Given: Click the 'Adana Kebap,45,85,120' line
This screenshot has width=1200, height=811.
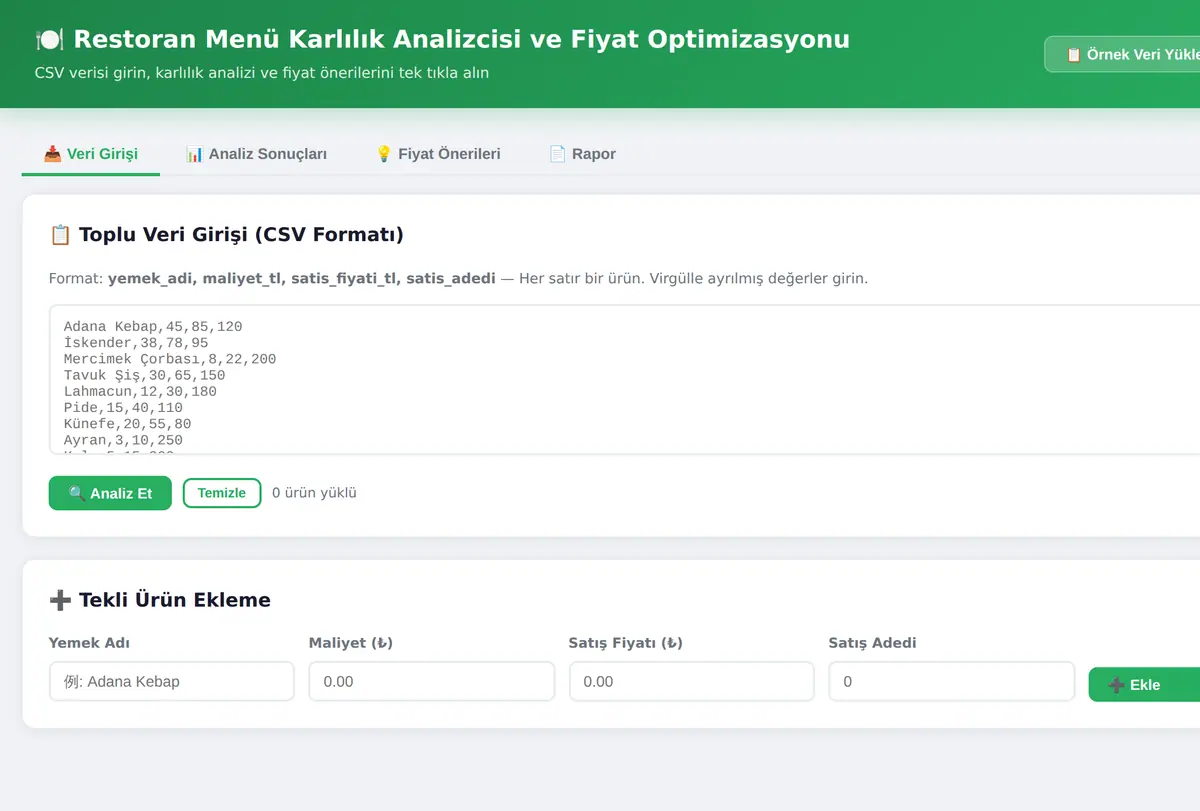Looking at the screenshot, I should pyautogui.click(x=153, y=327).
